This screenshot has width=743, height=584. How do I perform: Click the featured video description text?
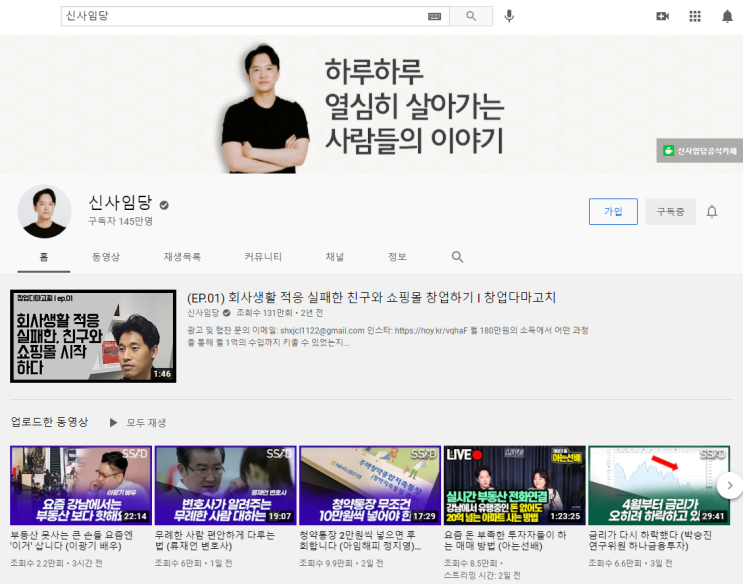(x=388, y=336)
